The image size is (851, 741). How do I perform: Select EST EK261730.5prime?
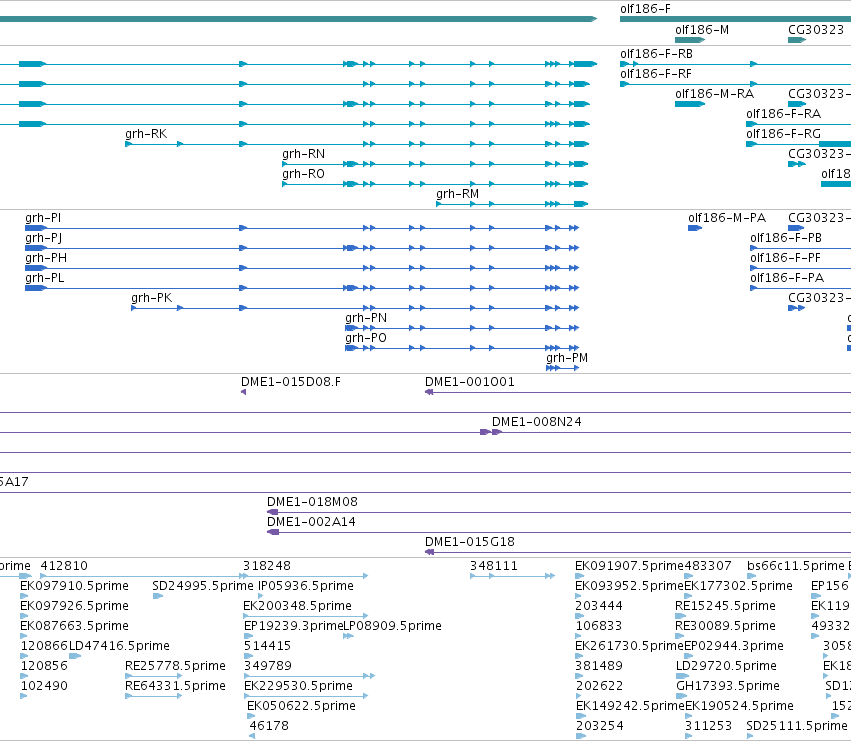coord(630,647)
